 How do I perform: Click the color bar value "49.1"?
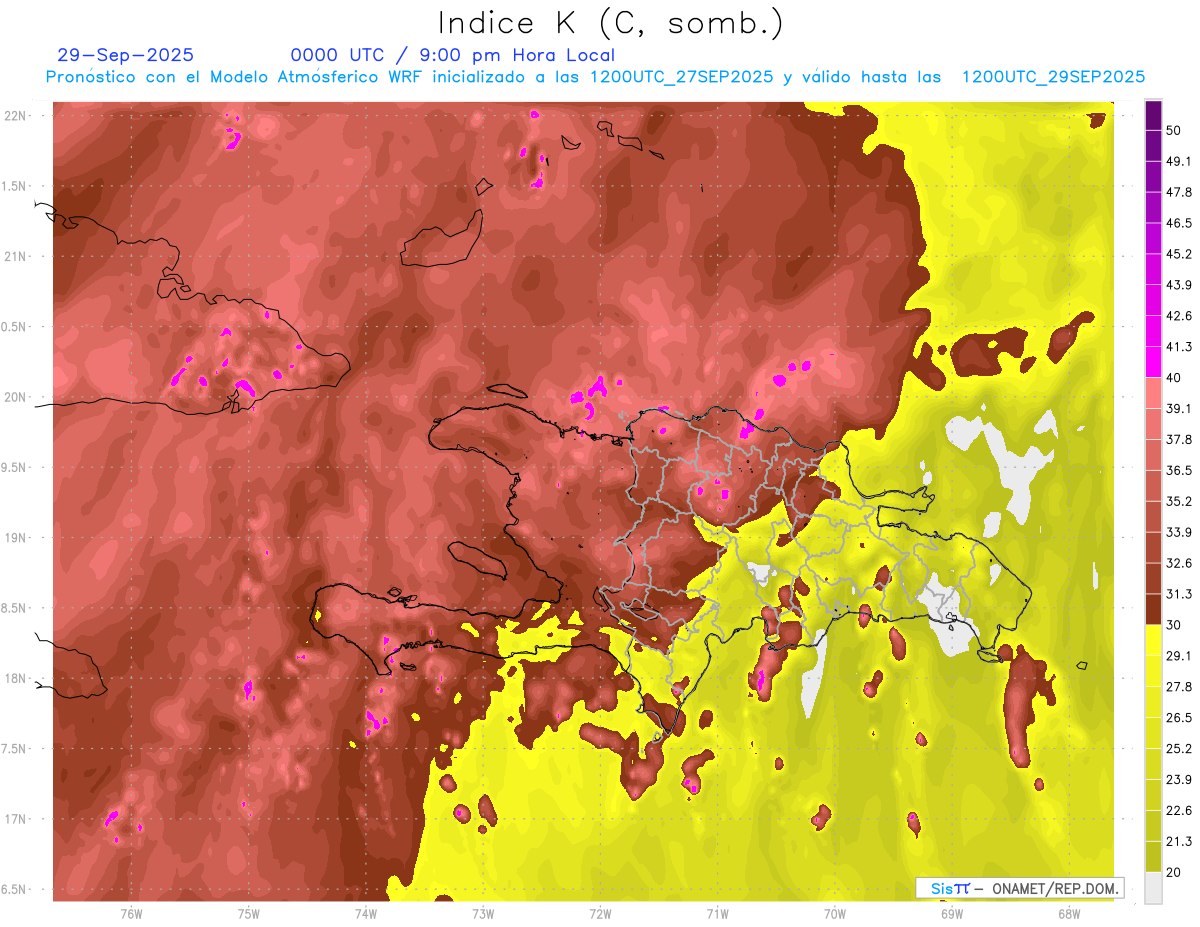coord(1178,161)
